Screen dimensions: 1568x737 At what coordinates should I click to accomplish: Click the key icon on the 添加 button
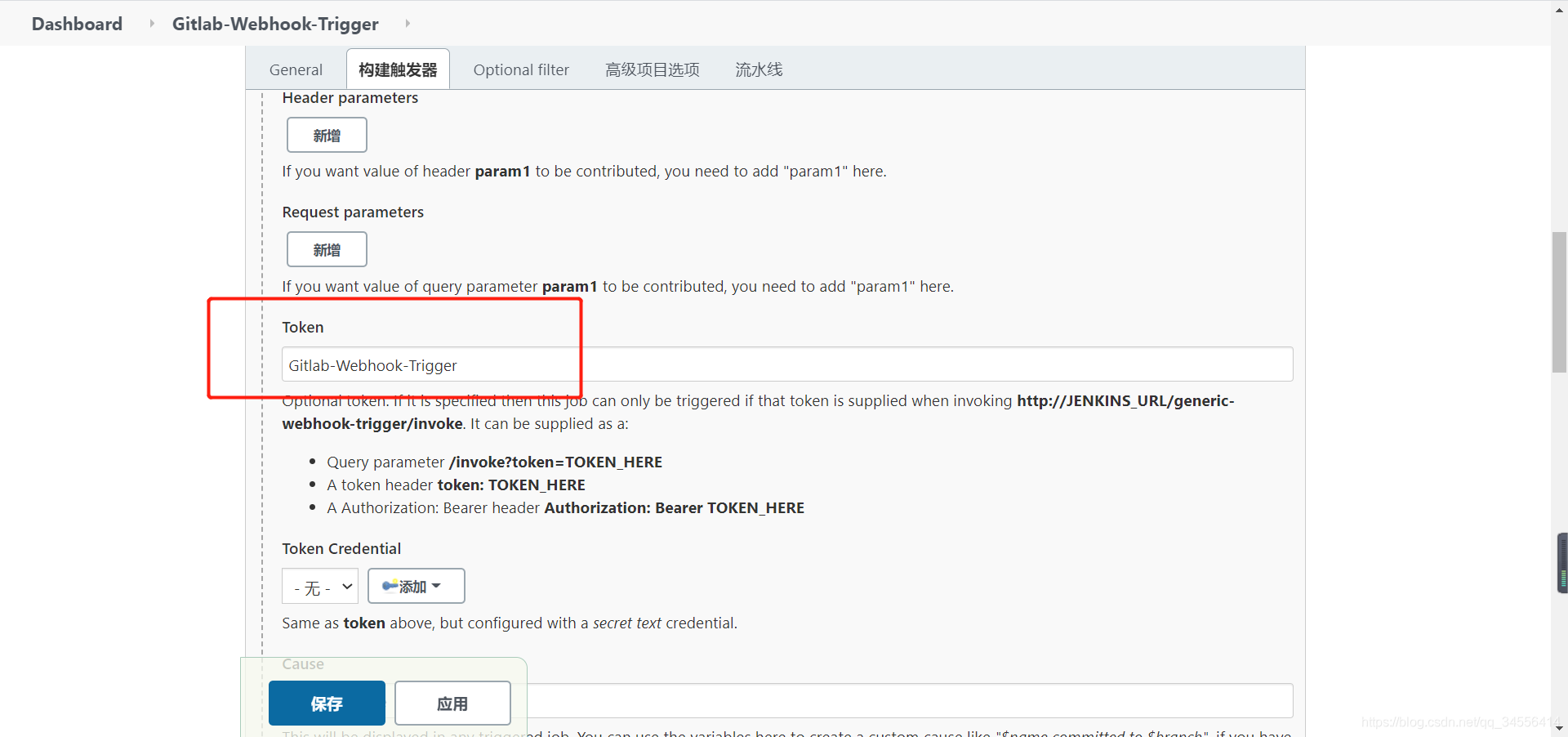(x=390, y=586)
